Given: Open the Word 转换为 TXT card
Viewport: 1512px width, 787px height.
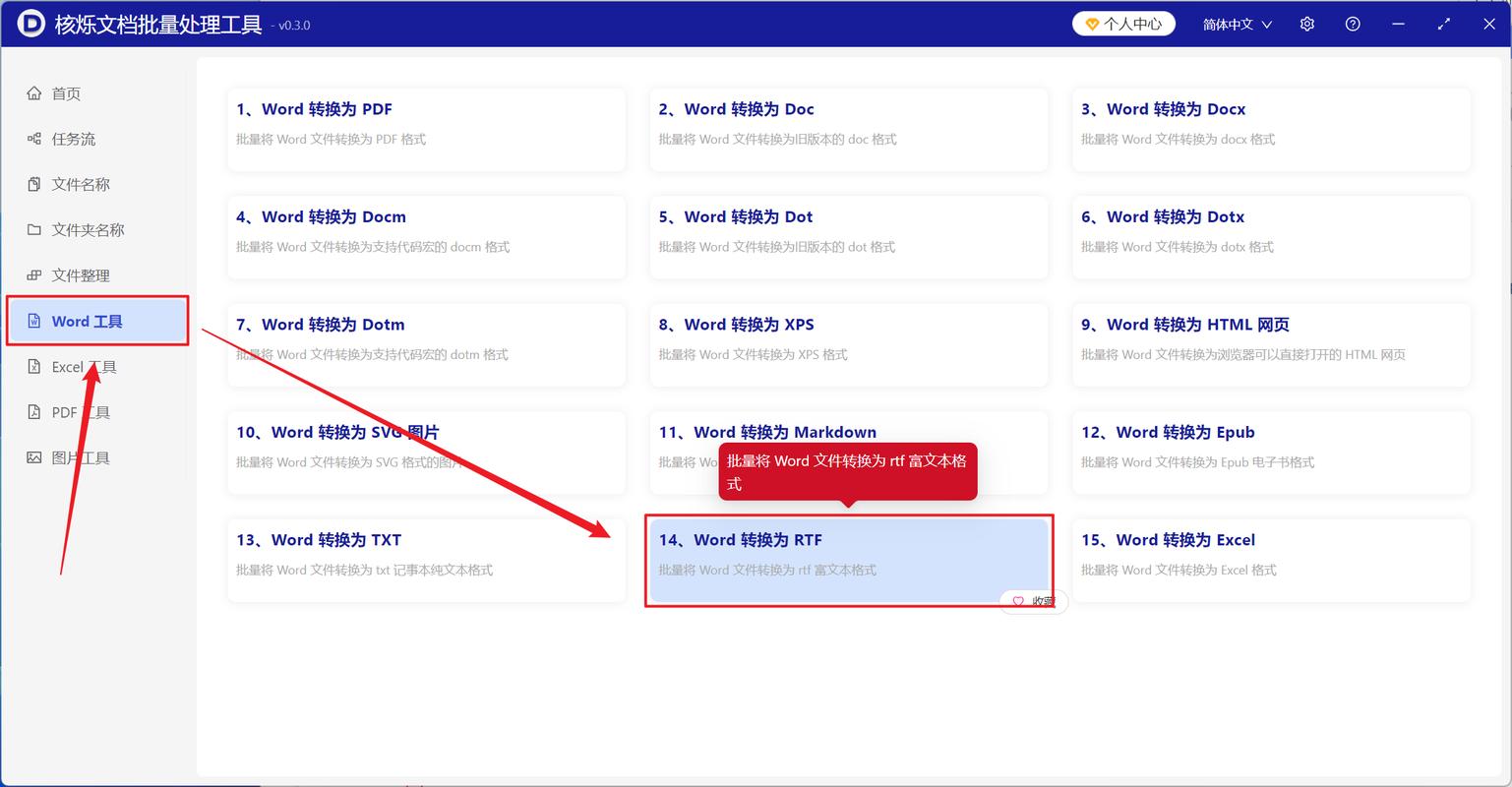Looking at the screenshot, I should tap(426, 559).
